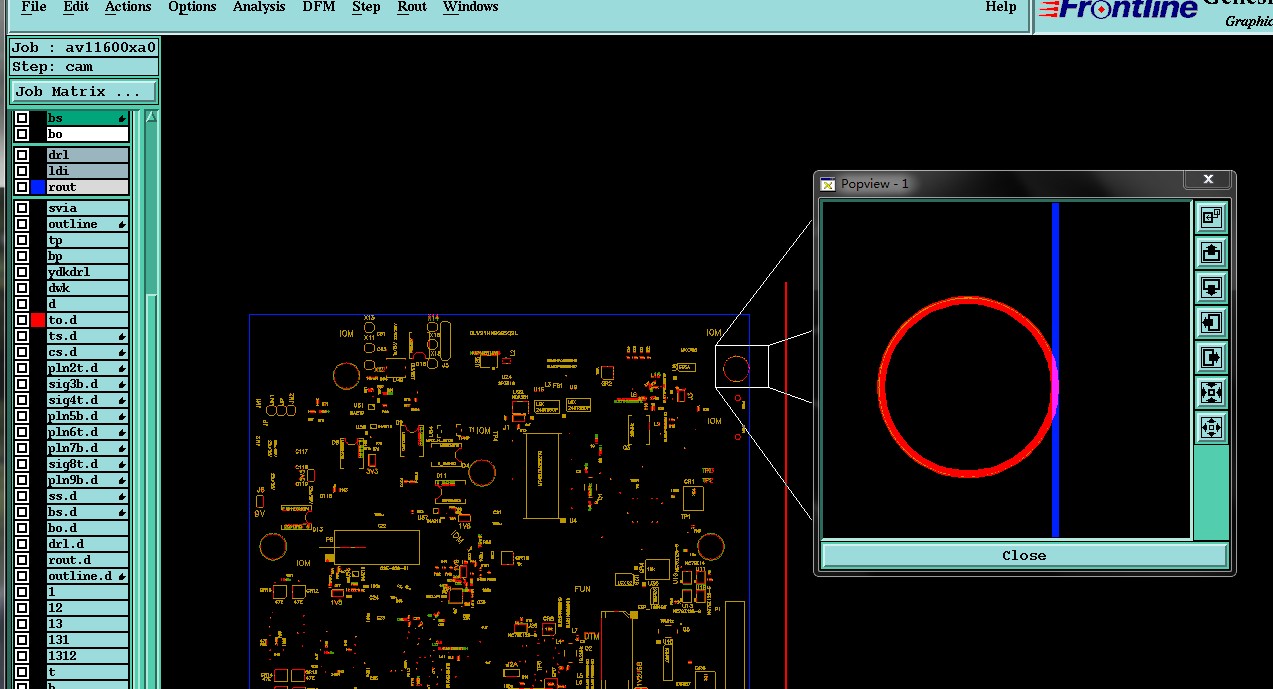Select the bo.d layer row
Viewport: 1273px width, 689px height.
point(88,528)
